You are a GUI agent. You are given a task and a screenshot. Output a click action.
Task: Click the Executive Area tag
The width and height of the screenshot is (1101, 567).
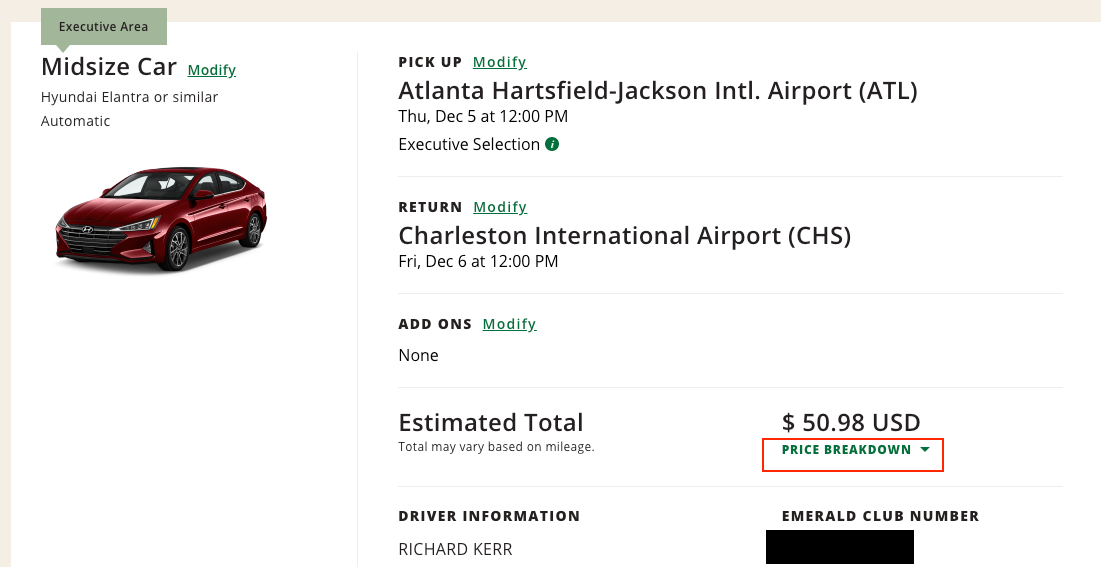point(103,27)
